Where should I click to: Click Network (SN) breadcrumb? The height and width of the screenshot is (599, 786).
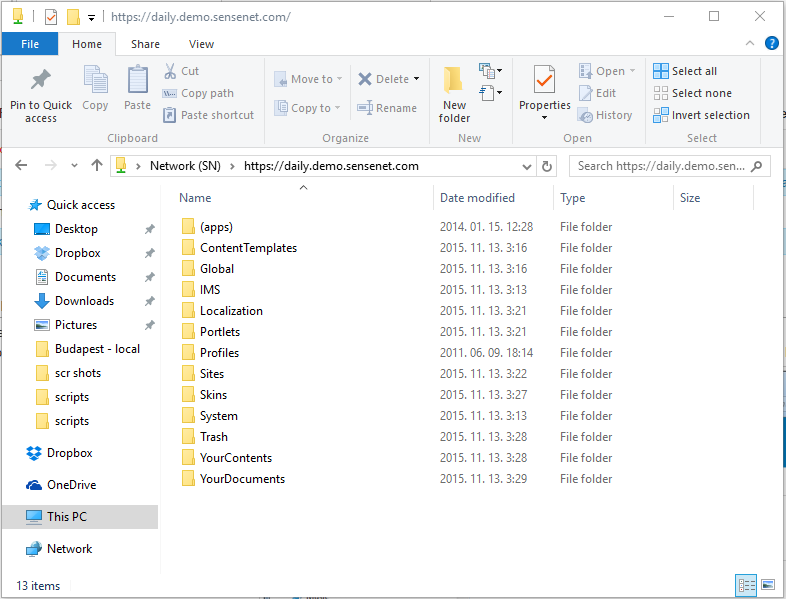(x=185, y=166)
